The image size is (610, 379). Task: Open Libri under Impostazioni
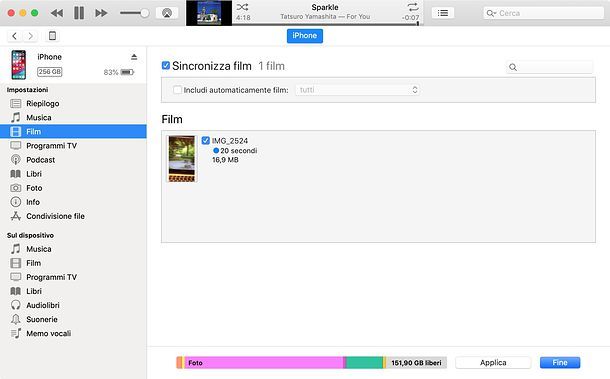[x=73, y=174]
